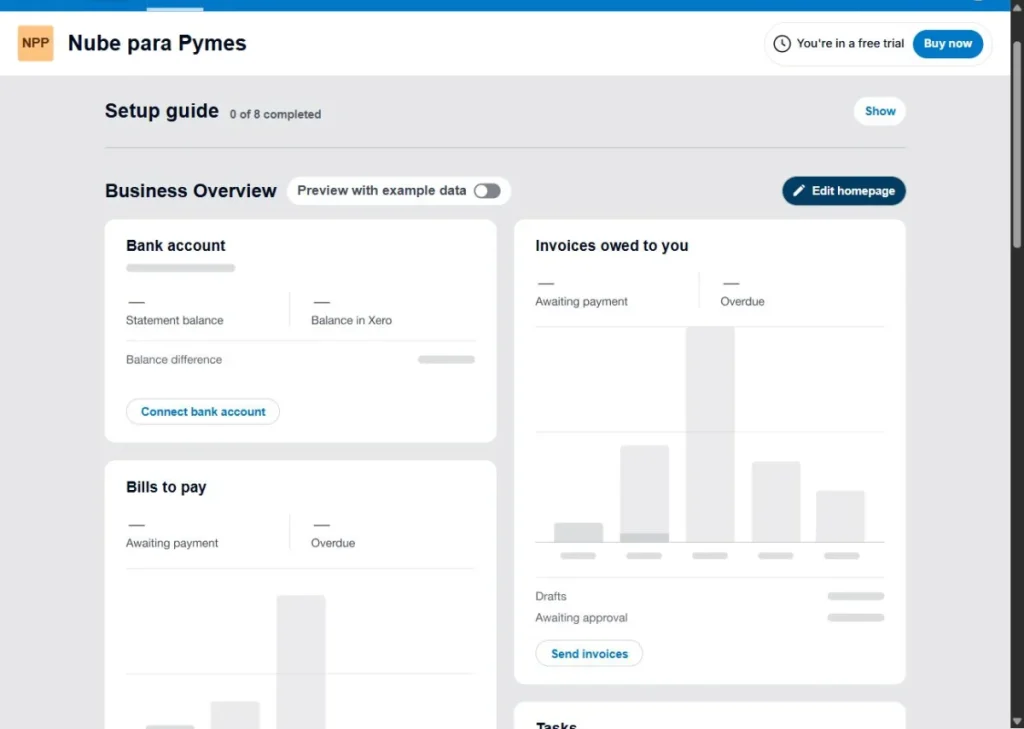Screen dimensions: 1024x729
Task: Click the Send invoices button
Action: (589, 653)
